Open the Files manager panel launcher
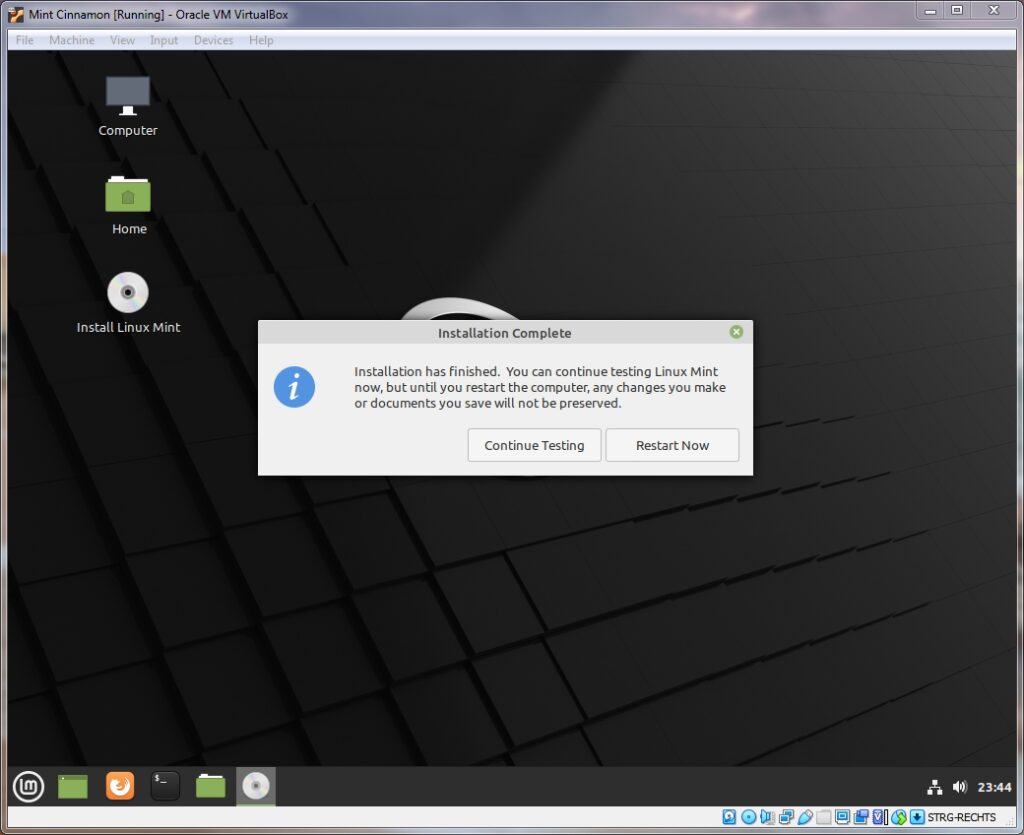 (x=210, y=786)
